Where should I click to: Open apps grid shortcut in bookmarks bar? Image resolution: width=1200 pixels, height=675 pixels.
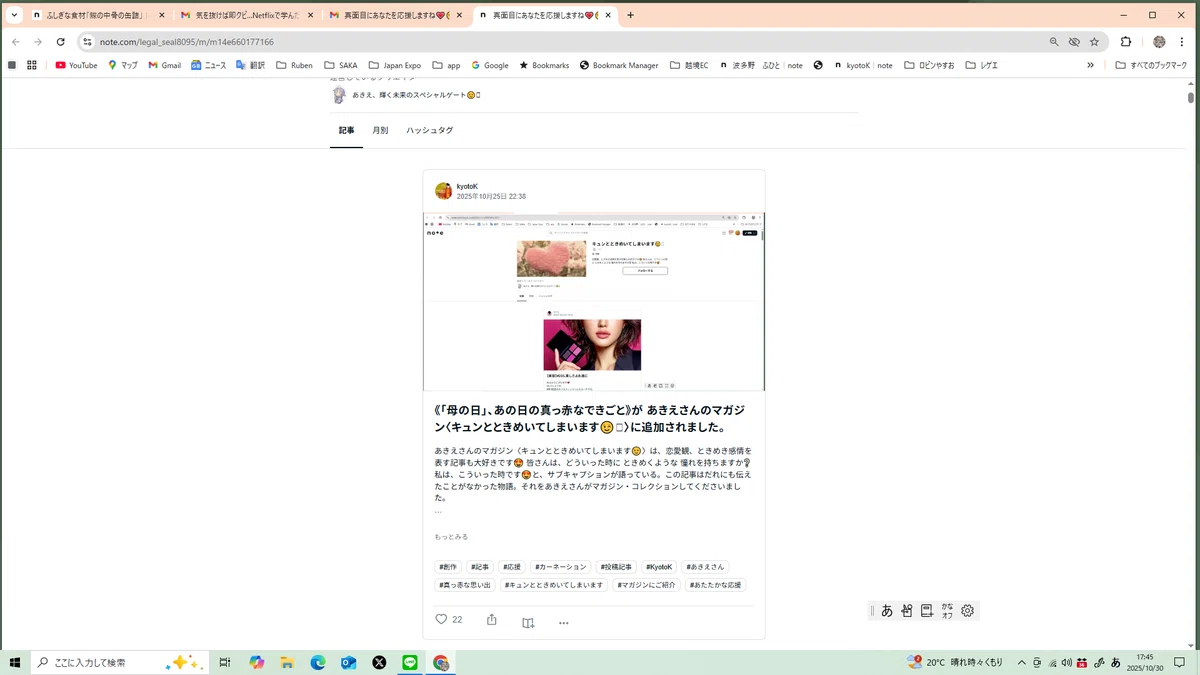click(32, 65)
